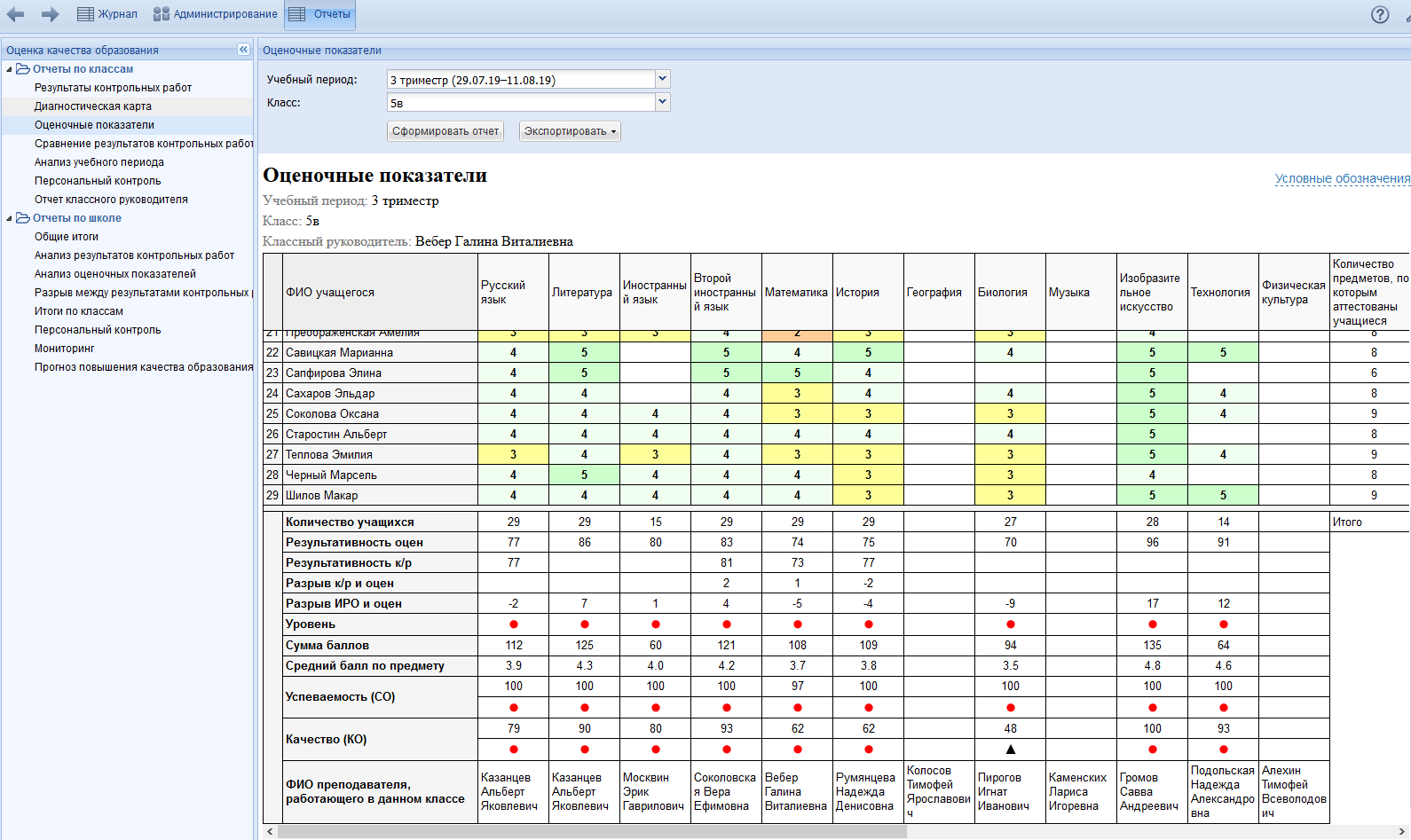This screenshot has width=1411, height=840.
Task: Open the Класс dropdown arrow
Action: (x=662, y=102)
